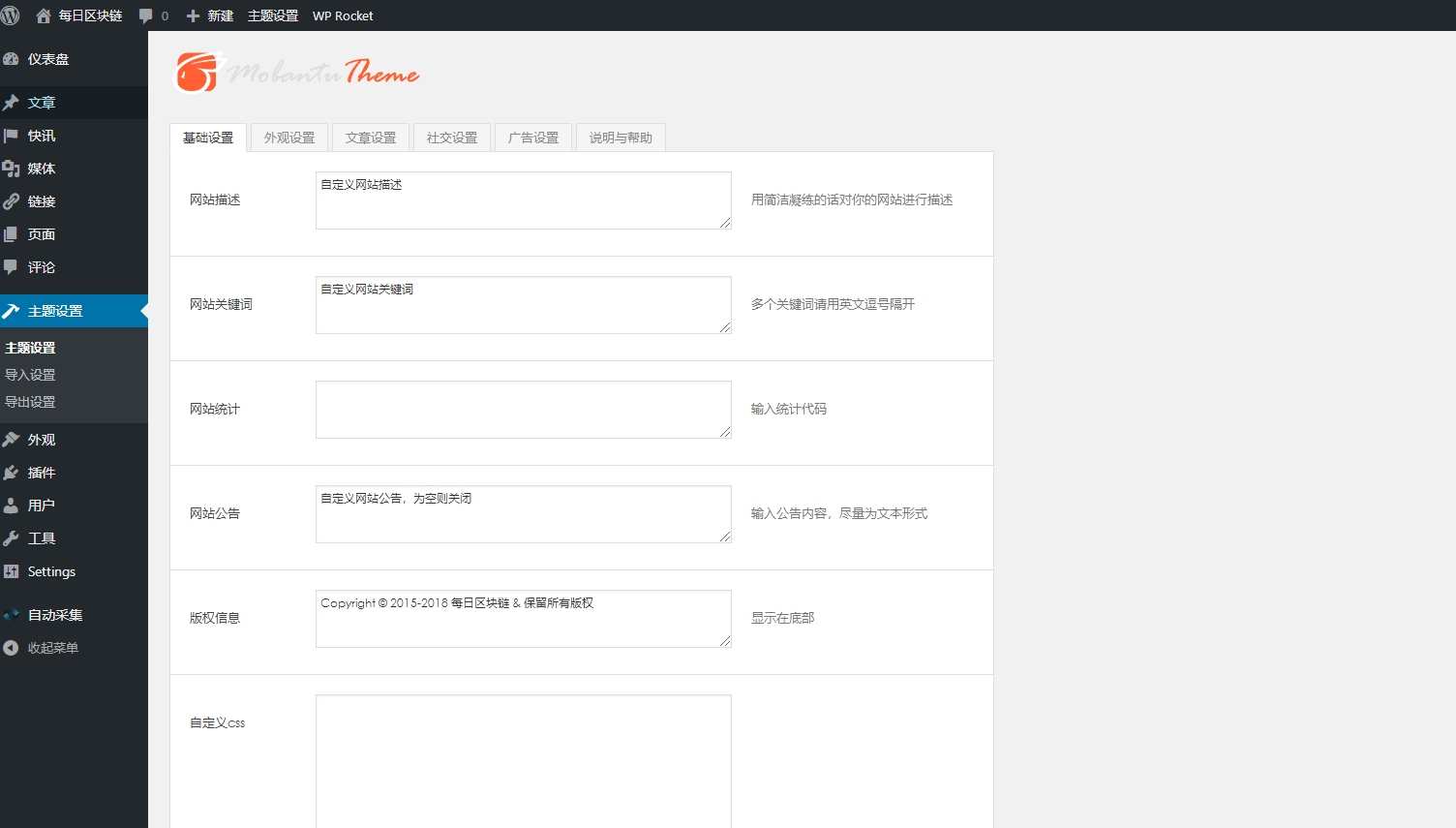Click the 收起菜单 collapse arrow icon
This screenshot has height=828, width=1456.
click(11, 648)
